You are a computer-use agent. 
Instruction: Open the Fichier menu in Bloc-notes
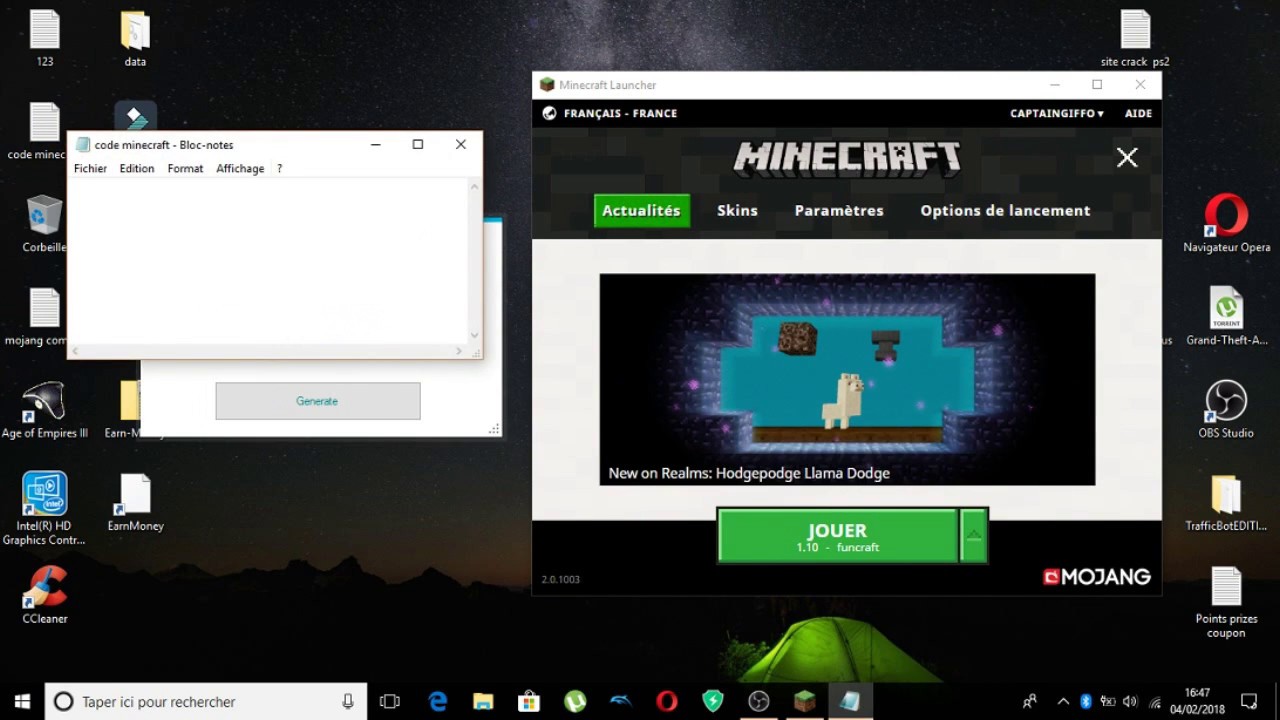[90, 169]
